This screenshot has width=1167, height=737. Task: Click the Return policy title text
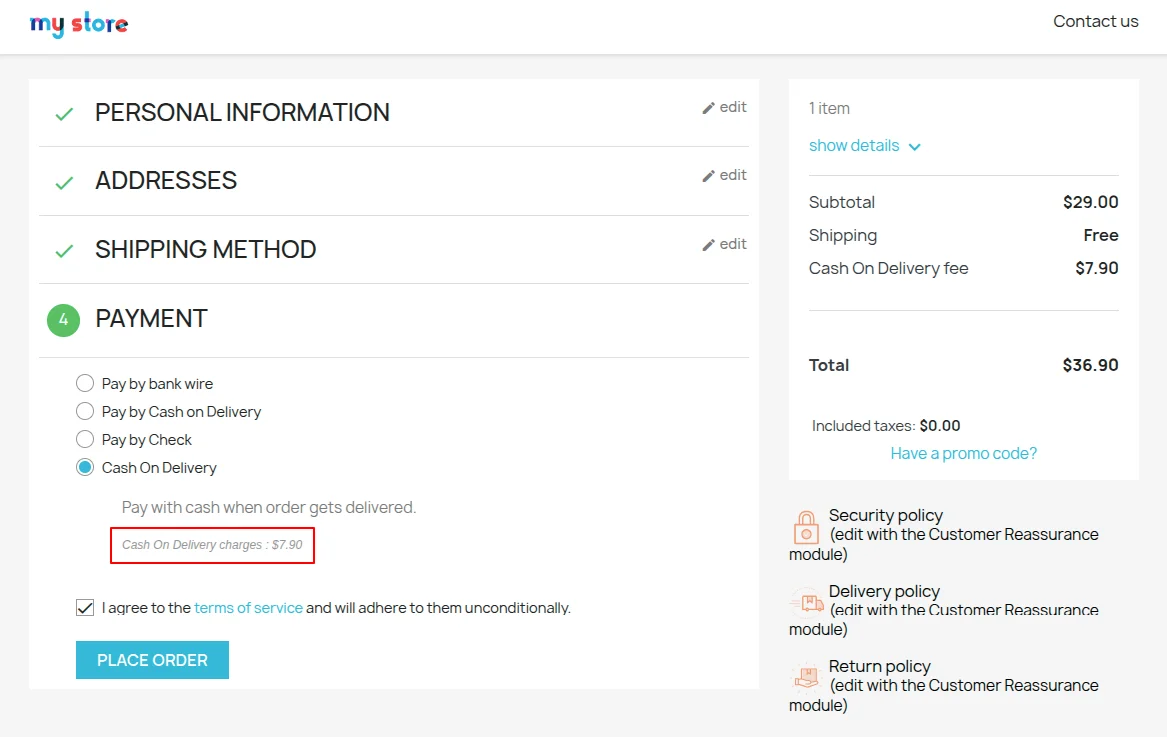click(880, 666)
